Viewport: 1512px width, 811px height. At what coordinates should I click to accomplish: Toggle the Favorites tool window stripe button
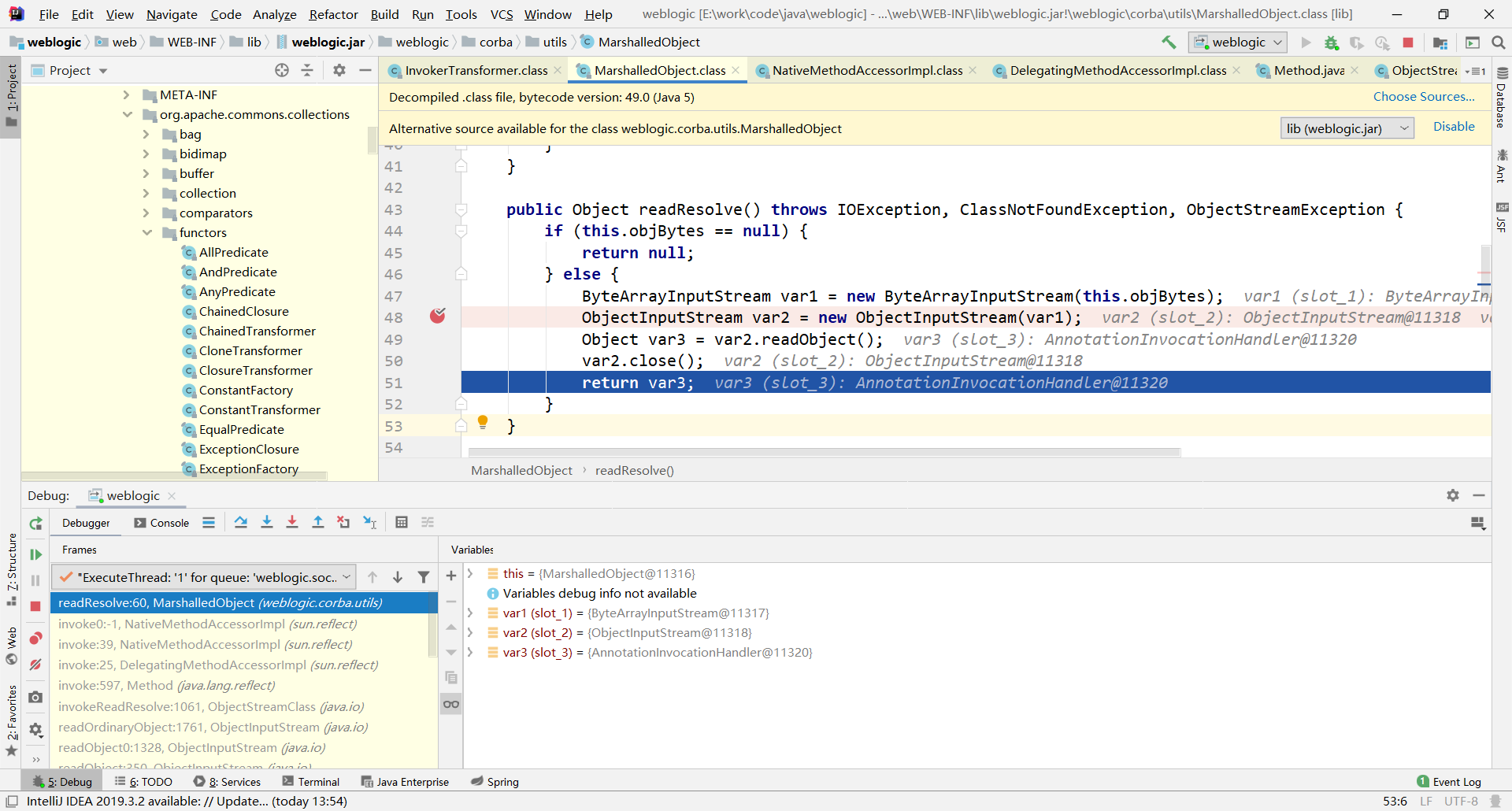pos(11,720)
